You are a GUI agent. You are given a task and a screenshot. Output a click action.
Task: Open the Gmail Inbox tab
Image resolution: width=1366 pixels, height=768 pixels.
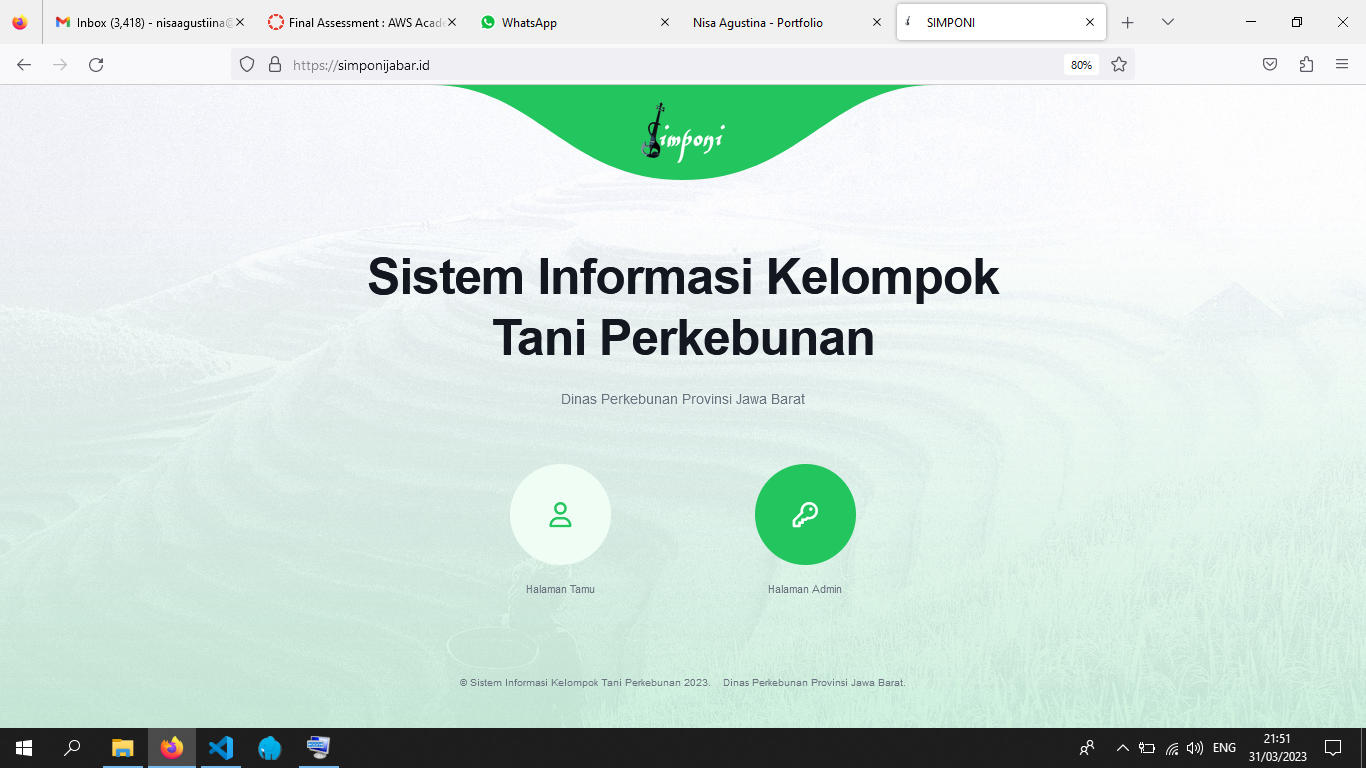[x=150, y=22]
